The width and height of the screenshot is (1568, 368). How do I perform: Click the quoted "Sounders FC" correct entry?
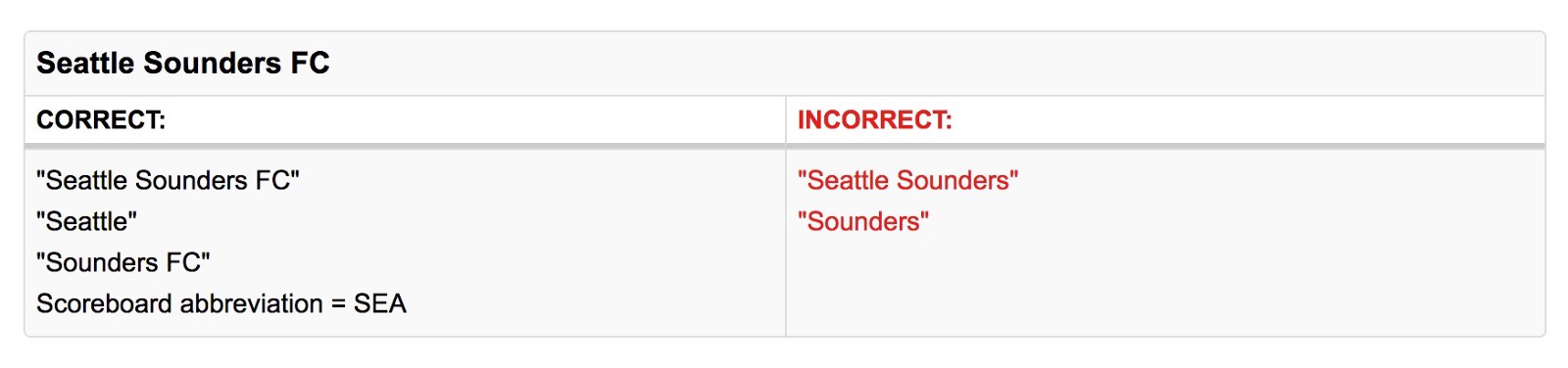click(x=123, y=263)
